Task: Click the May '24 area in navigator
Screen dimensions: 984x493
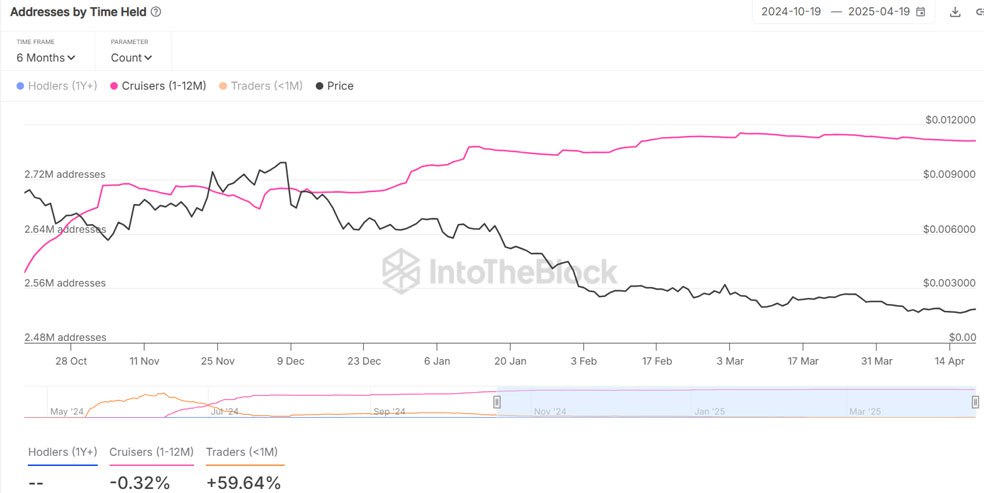Action: (66, 411)
